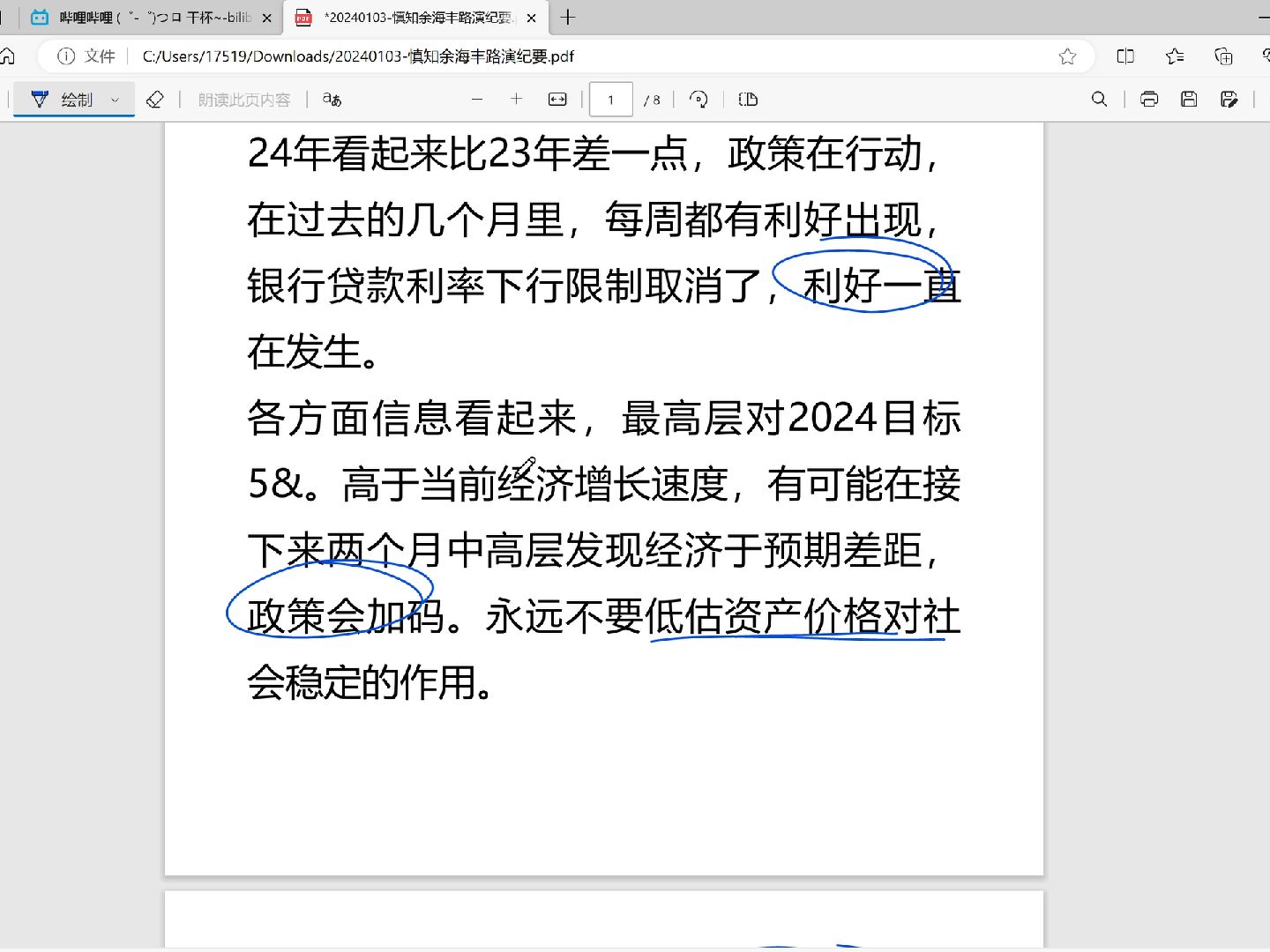Save as with the edit icon
This screenshot has width=1270, height=952.
[1229, 100]
